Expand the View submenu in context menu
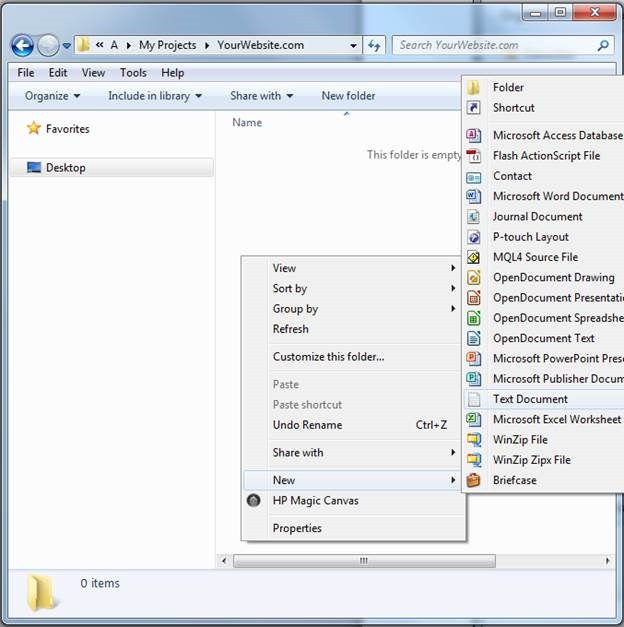Screen dimensions: 624x627 pos(354,268)
